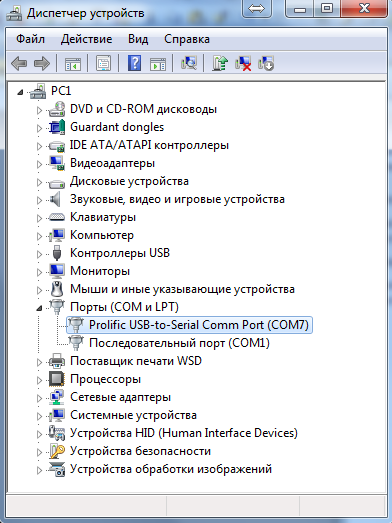Viewport: 392px width, 523px height.
Task: Open the Файл menu
Action: (x=30, y=39)
